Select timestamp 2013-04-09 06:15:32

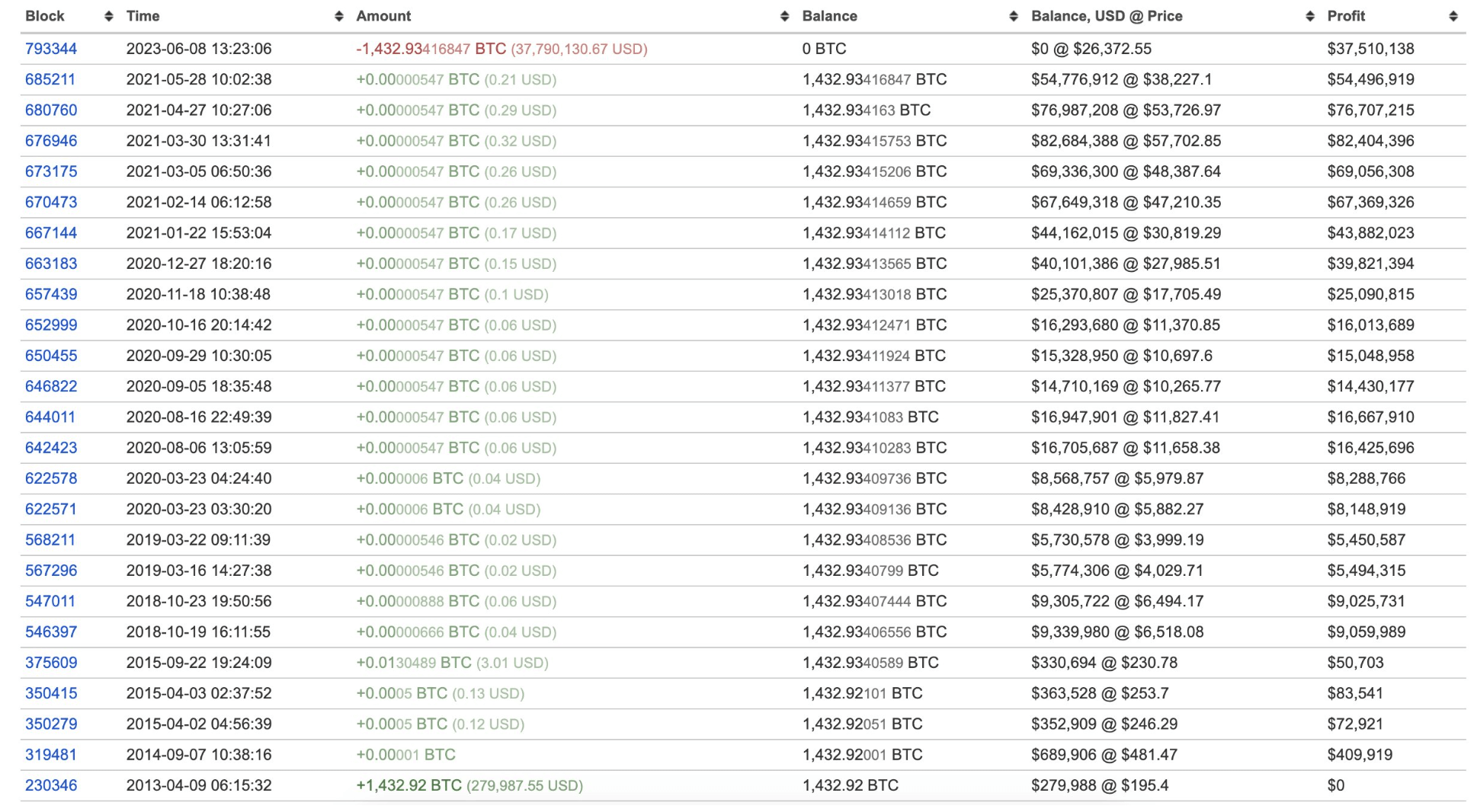199,785
